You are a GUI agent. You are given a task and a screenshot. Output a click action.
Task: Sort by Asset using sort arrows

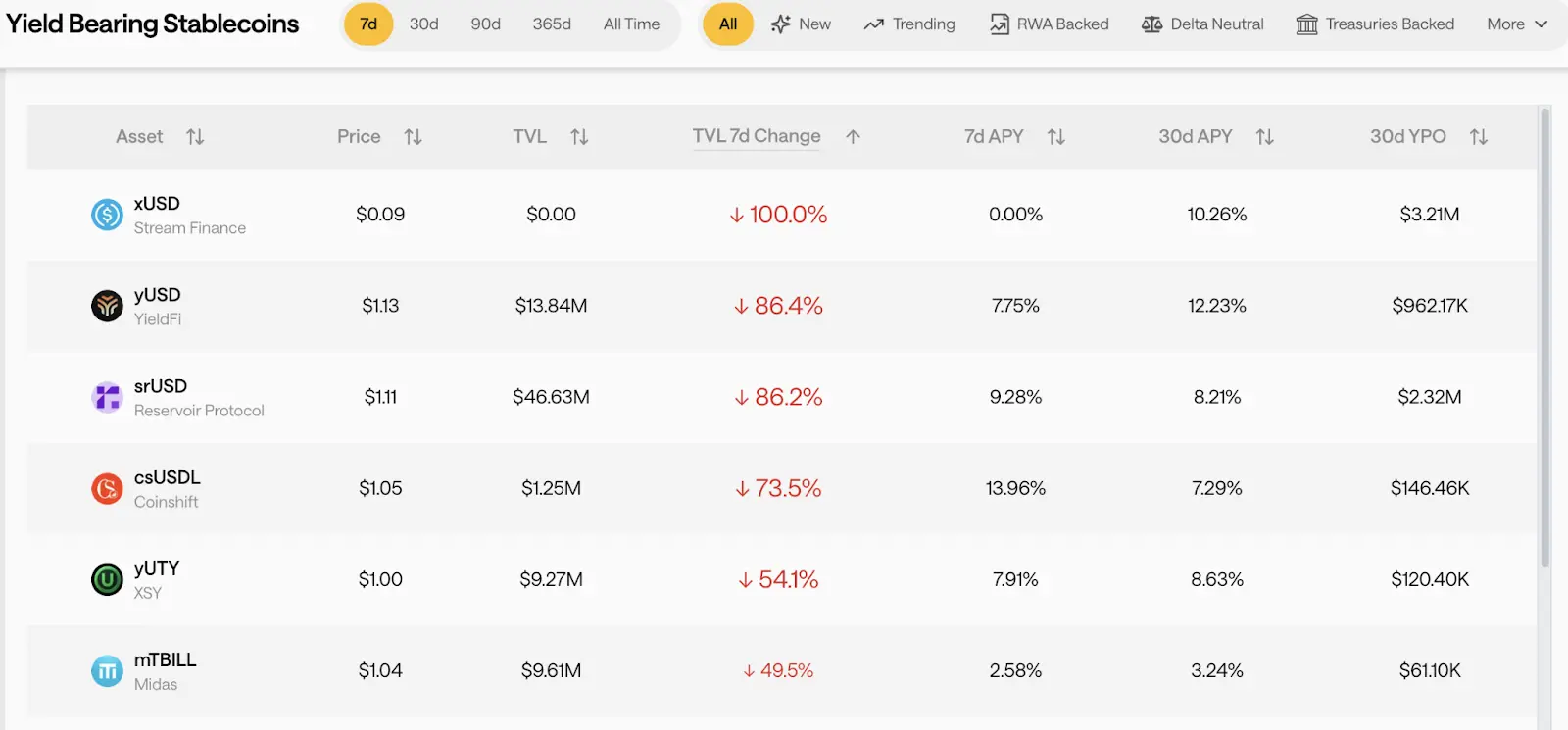[195, 137]
